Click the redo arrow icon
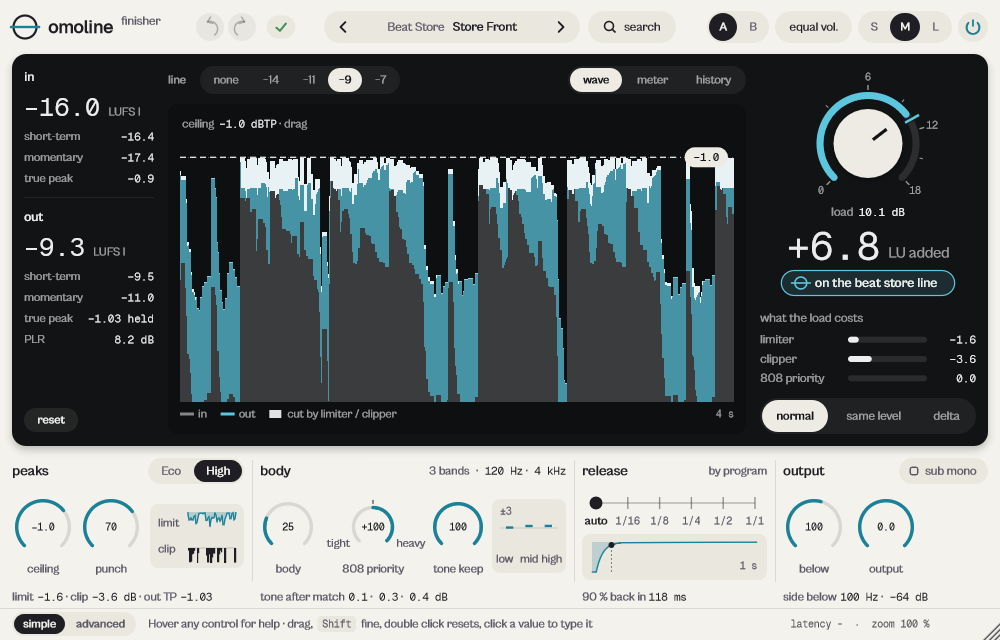1000x640 pixels. 241,27
